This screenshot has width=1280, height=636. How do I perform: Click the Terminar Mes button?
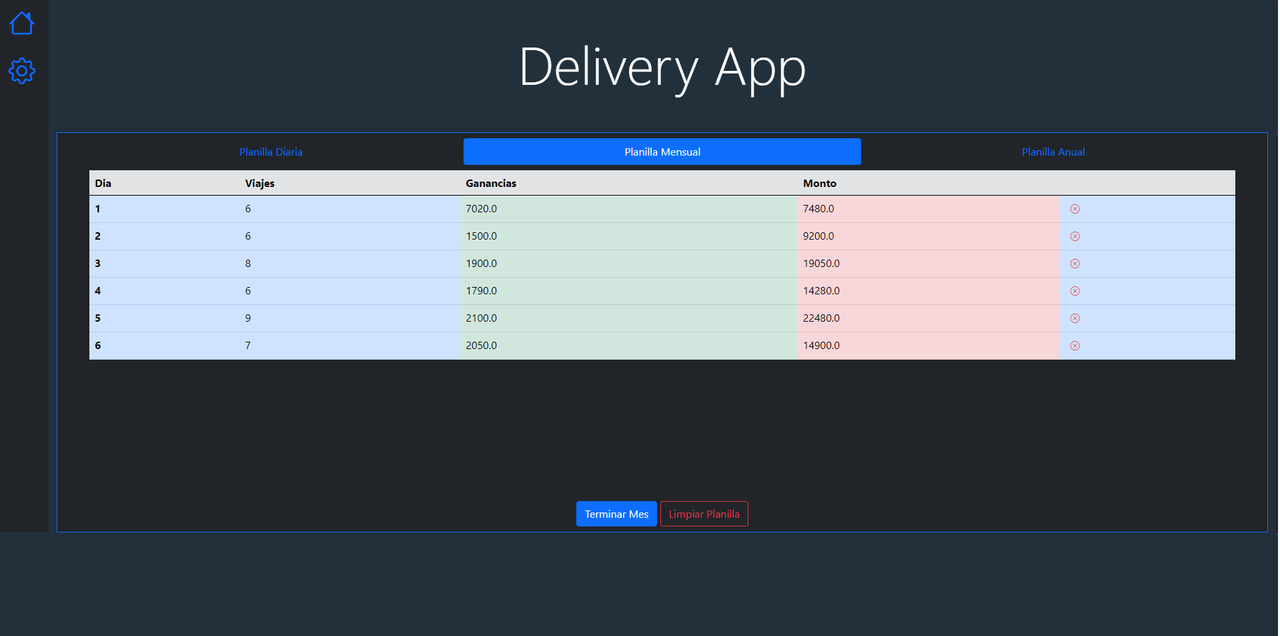(616, 514)
